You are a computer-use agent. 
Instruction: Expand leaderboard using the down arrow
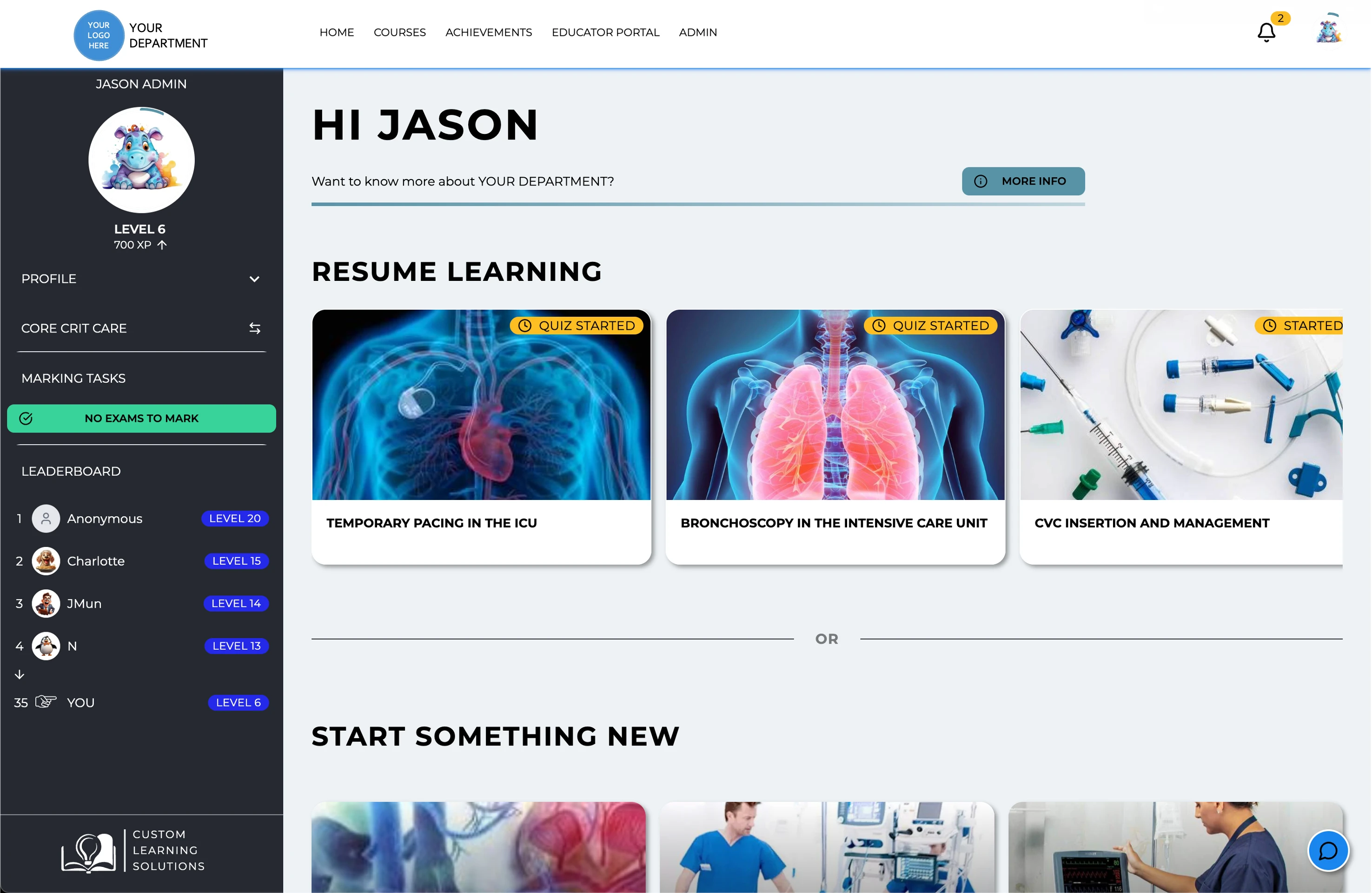coord(20,674)
